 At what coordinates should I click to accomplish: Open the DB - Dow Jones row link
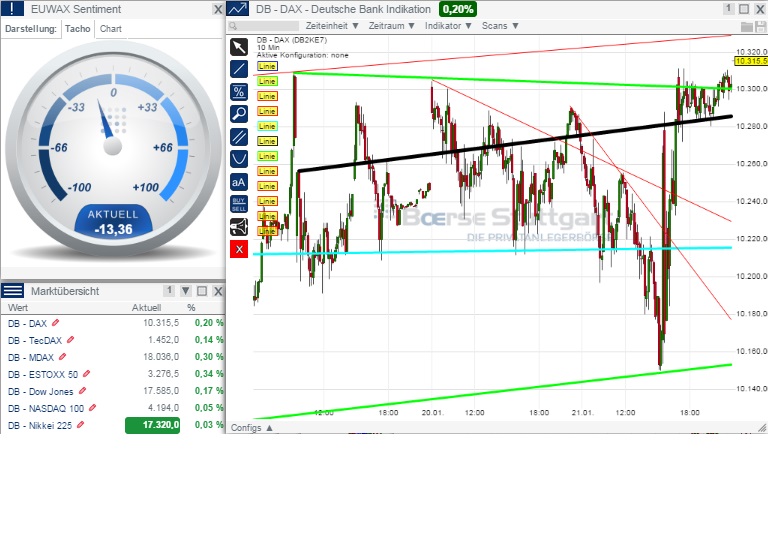click(x=41, y=391)
